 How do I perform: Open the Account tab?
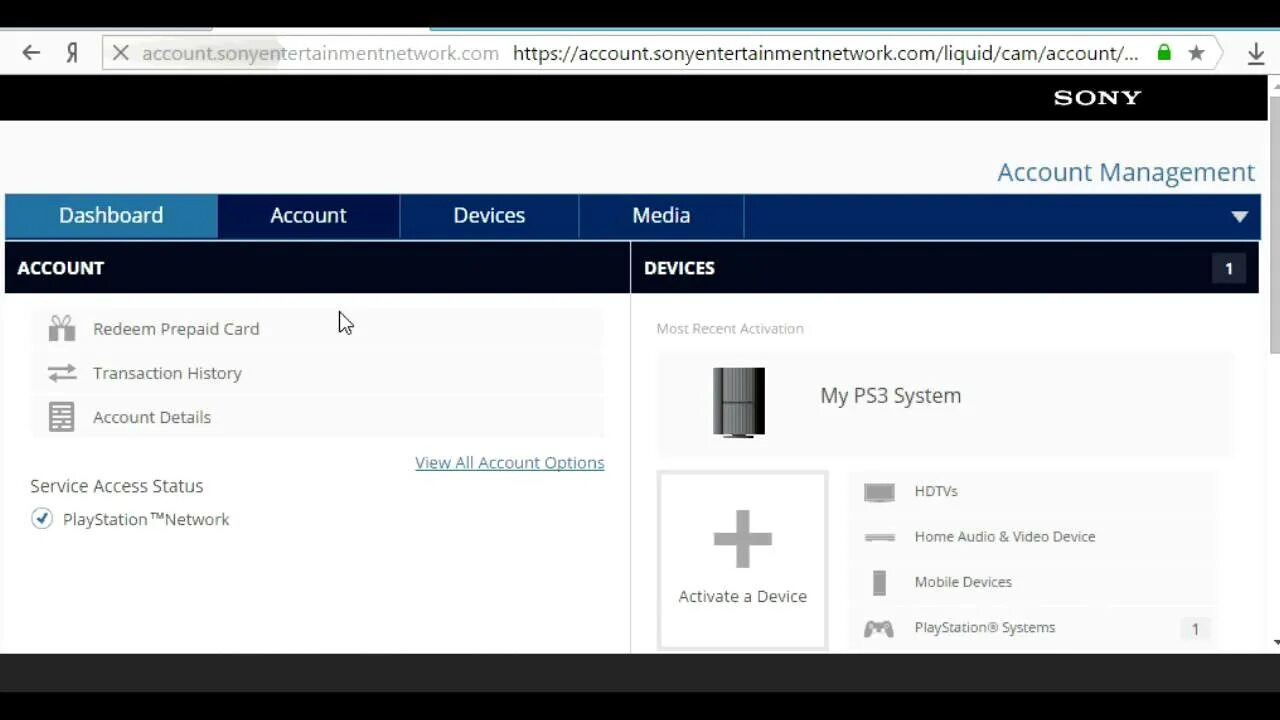[308, 216]
